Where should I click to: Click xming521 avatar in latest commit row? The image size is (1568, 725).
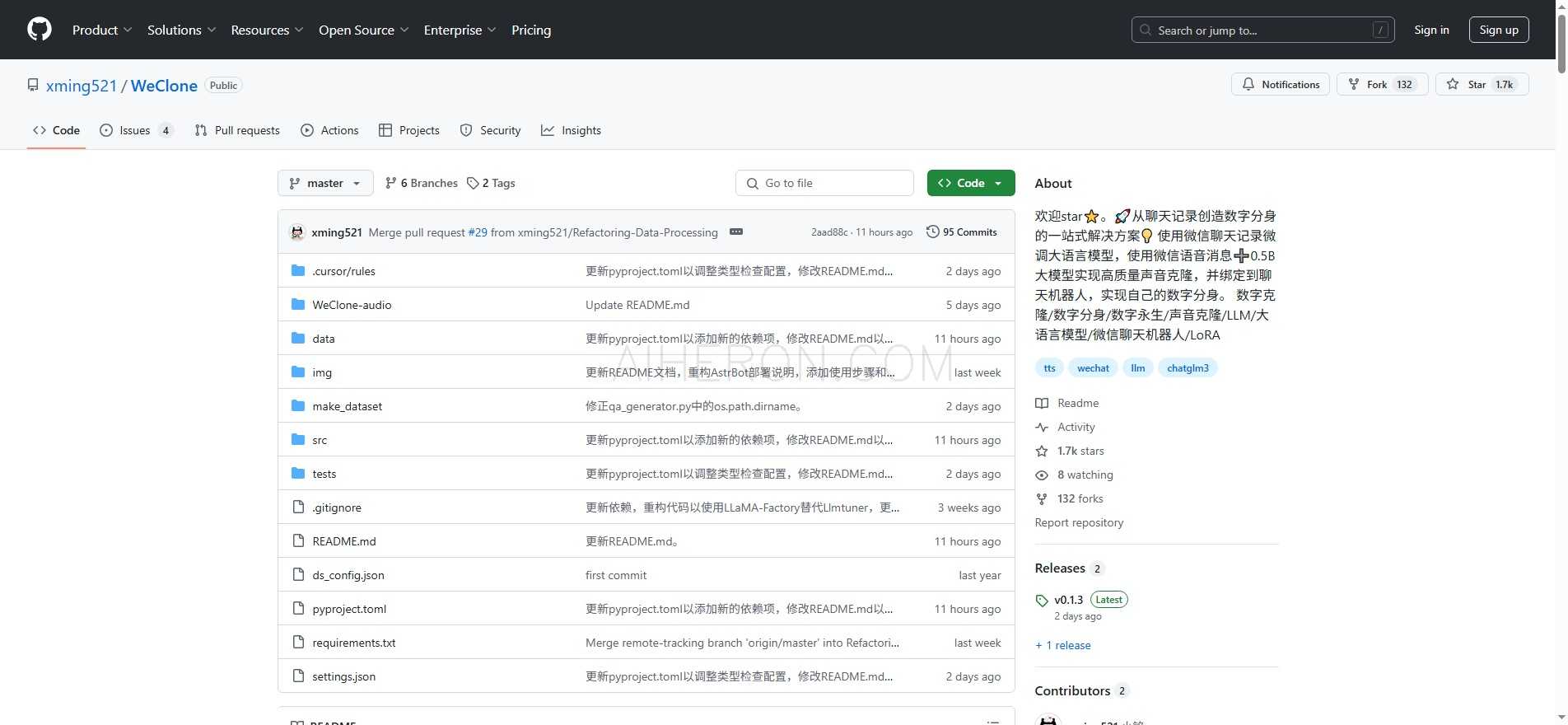[297, 232]
